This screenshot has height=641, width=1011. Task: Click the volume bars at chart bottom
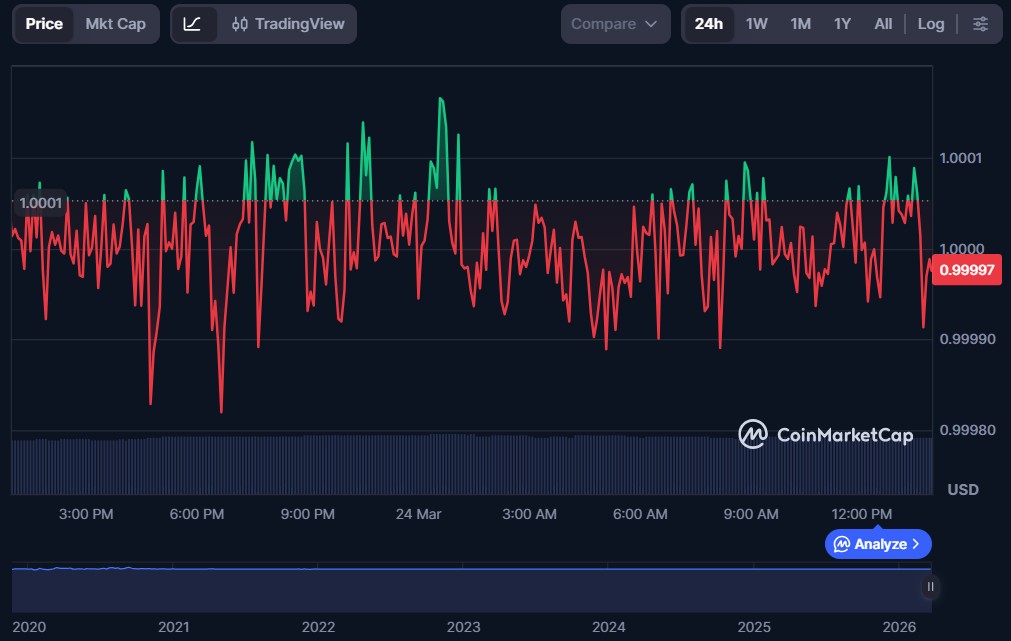coord(470,465)
